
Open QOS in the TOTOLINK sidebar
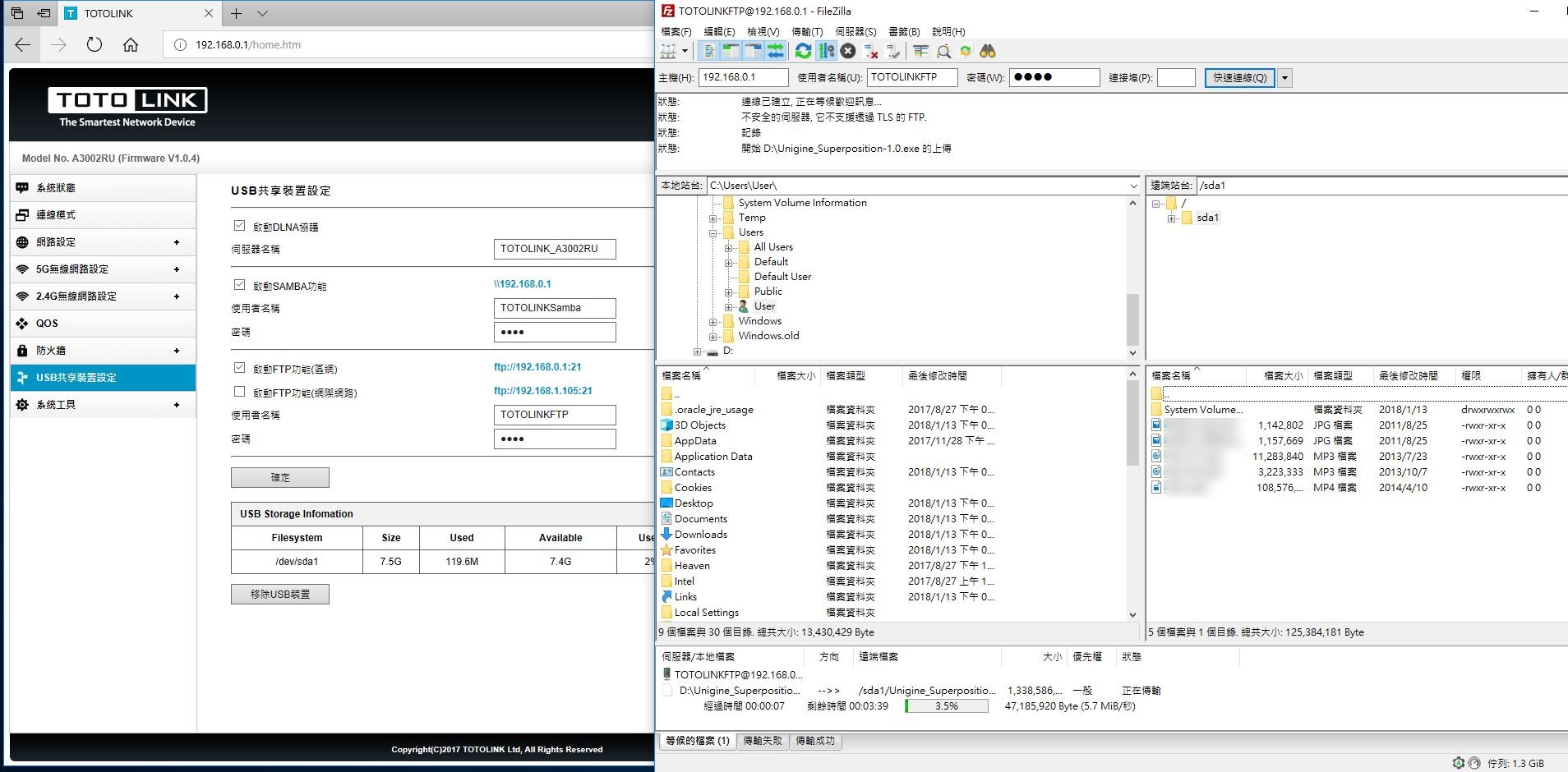coord(104,324)
